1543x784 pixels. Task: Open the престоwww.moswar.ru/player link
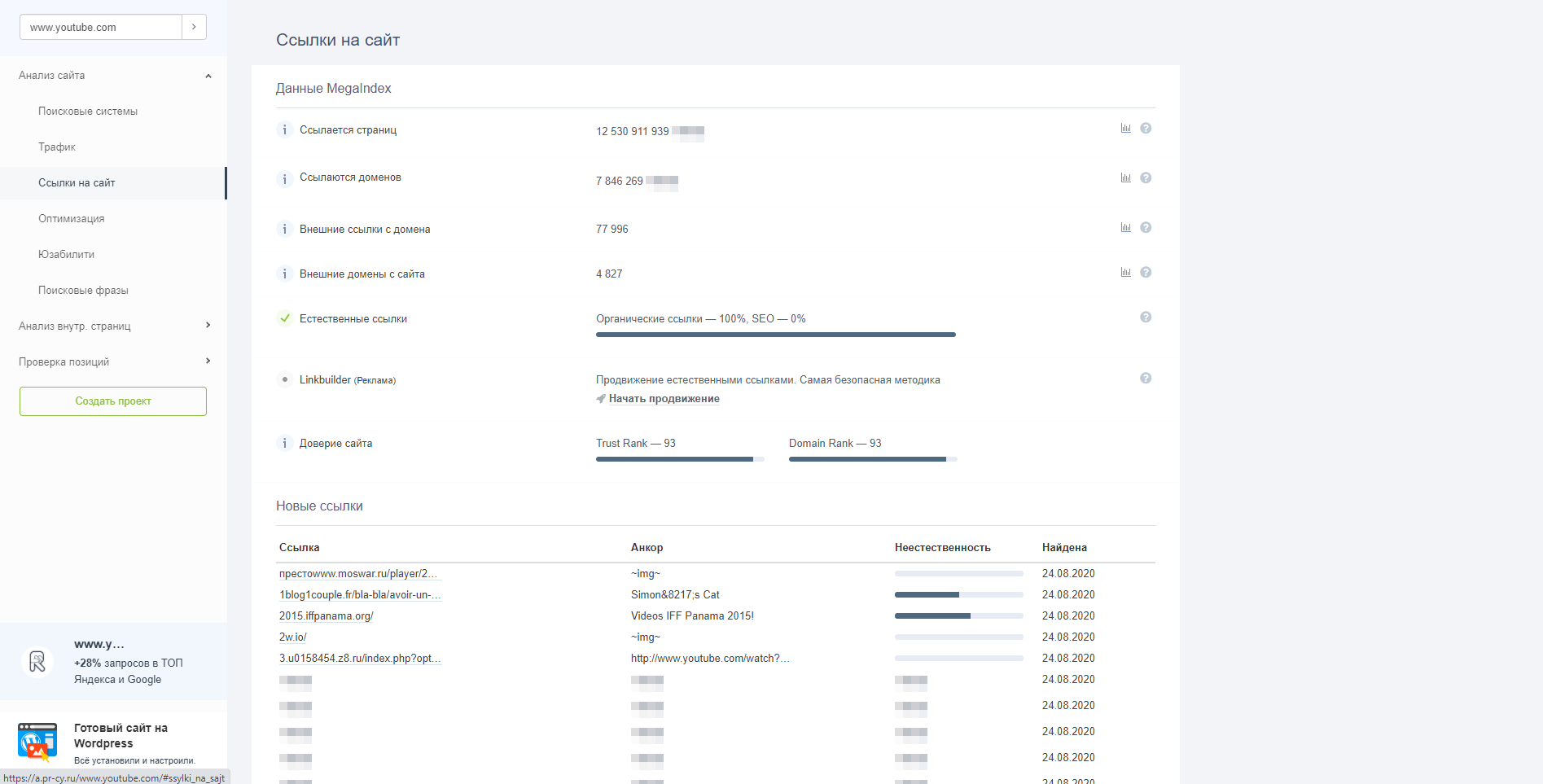pyautogui.click(x=359, y=574)
